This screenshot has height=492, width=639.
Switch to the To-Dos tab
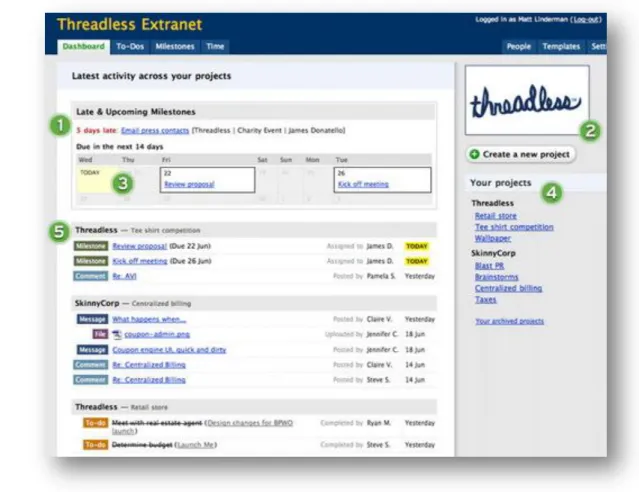[x=130, y=46]
